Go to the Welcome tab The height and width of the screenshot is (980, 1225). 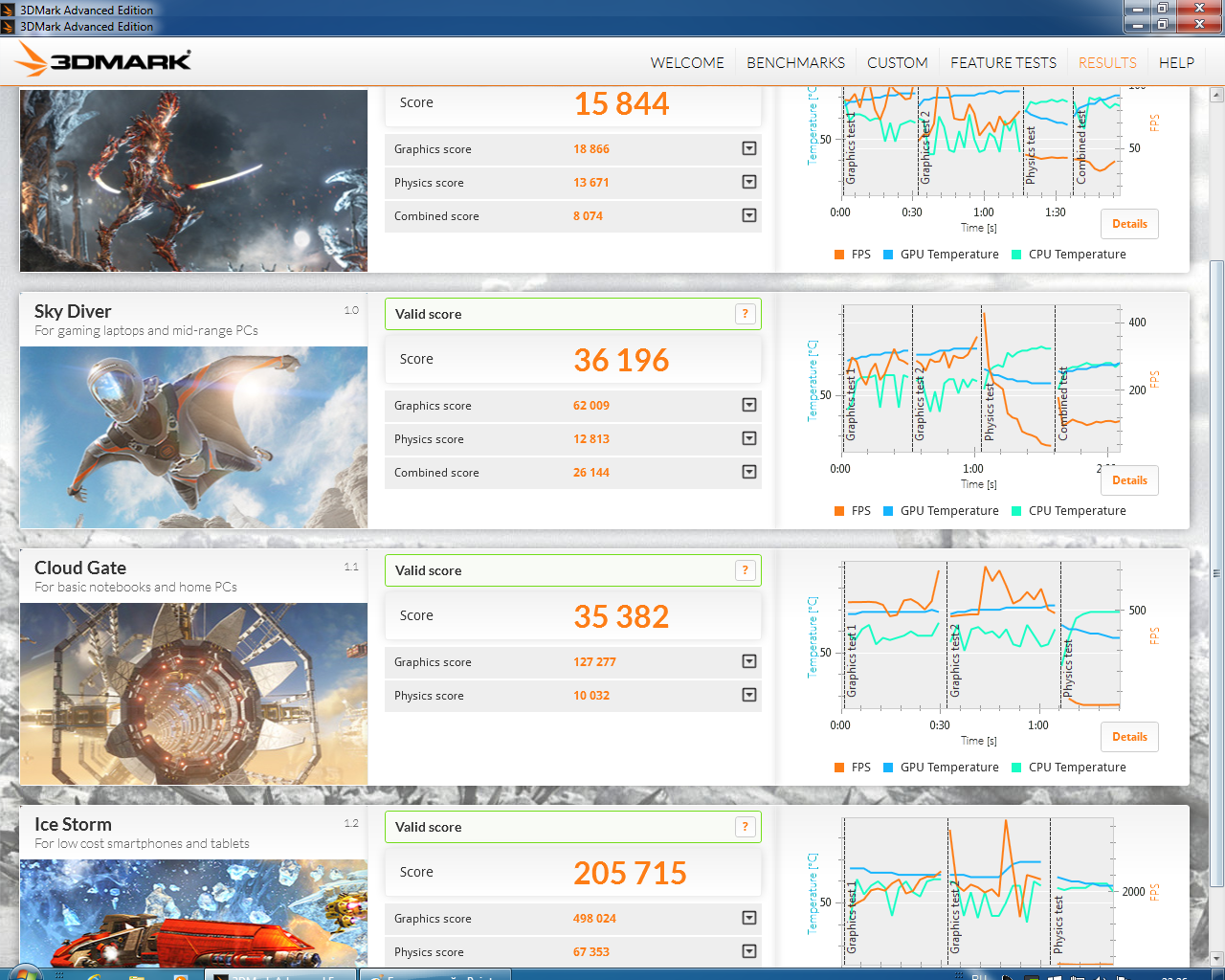[687, 63]
